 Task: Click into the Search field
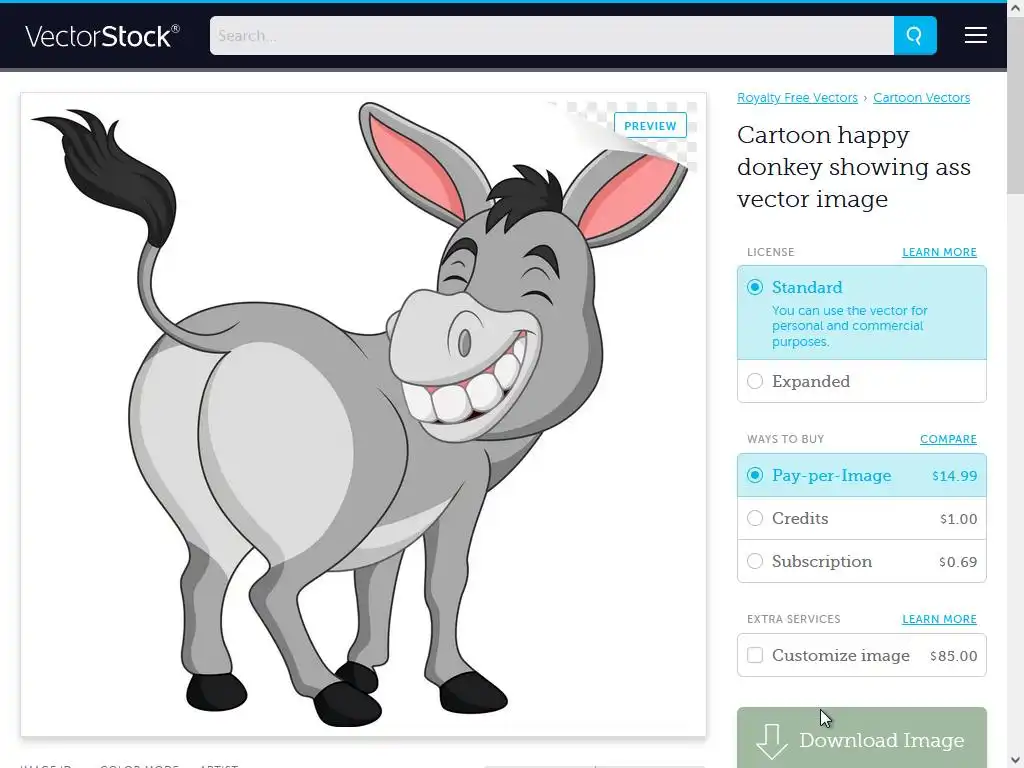(x=551, y=35)
